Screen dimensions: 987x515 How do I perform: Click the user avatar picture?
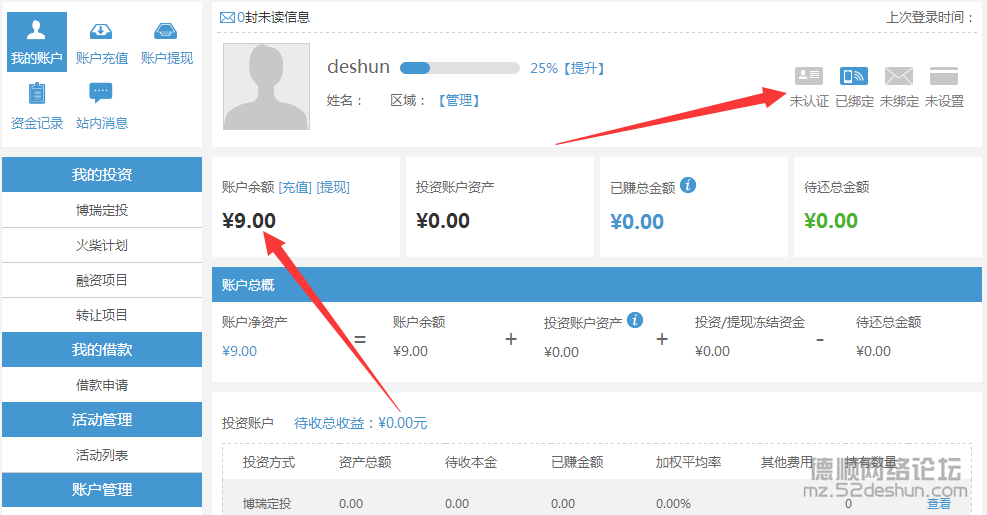click(266, 86)
